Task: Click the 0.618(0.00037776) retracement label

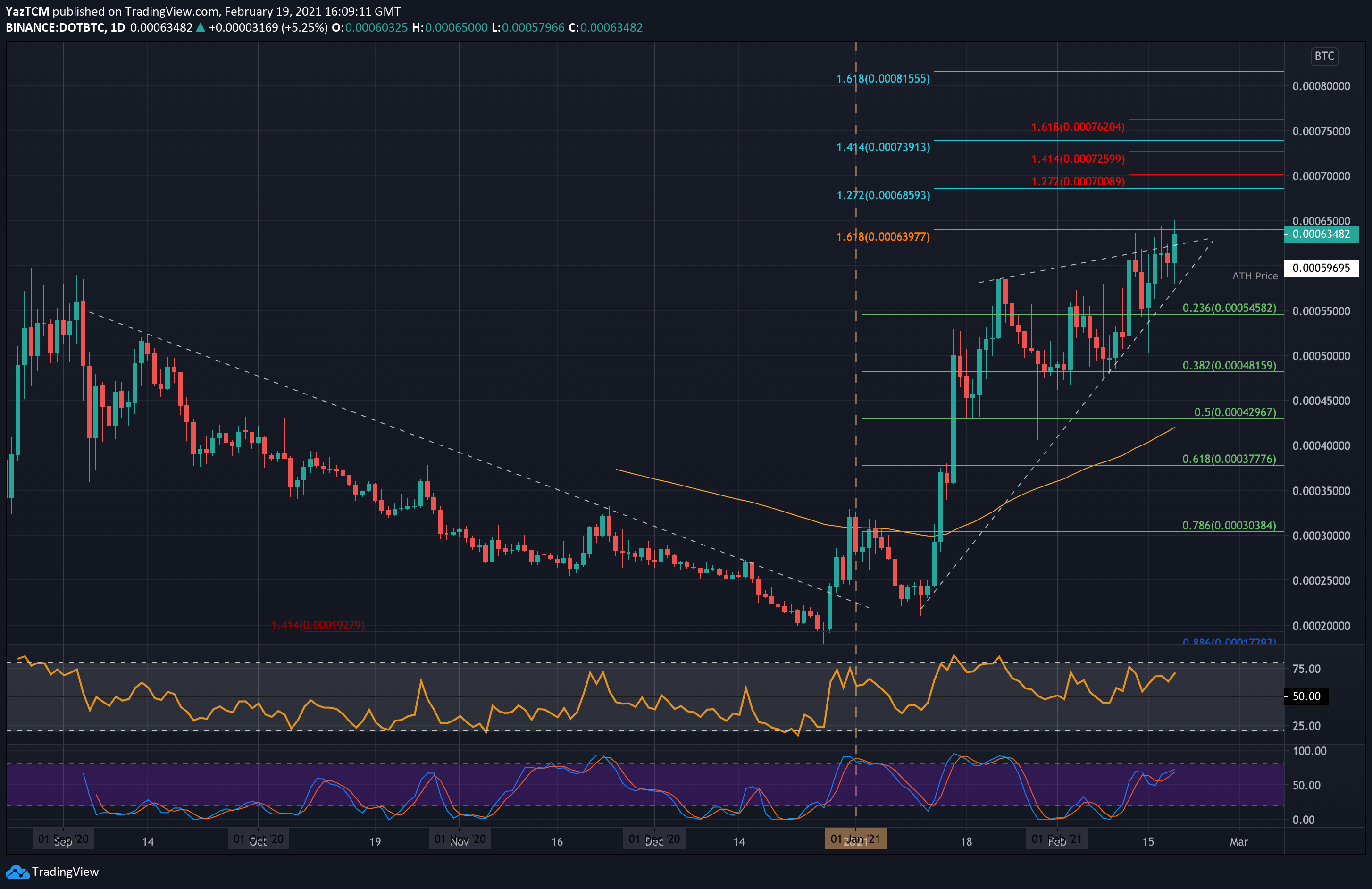Action: [x=1229, y=460]
